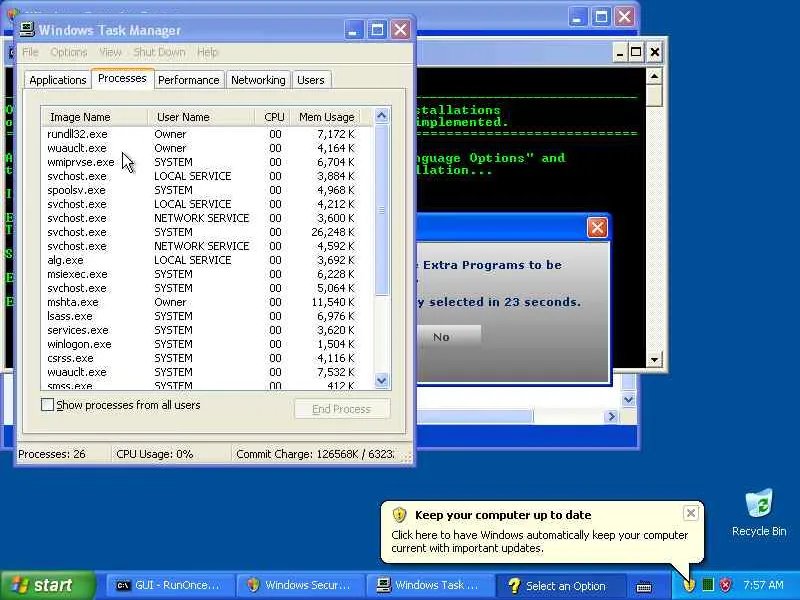Minimize the console window

pos(620,53)
